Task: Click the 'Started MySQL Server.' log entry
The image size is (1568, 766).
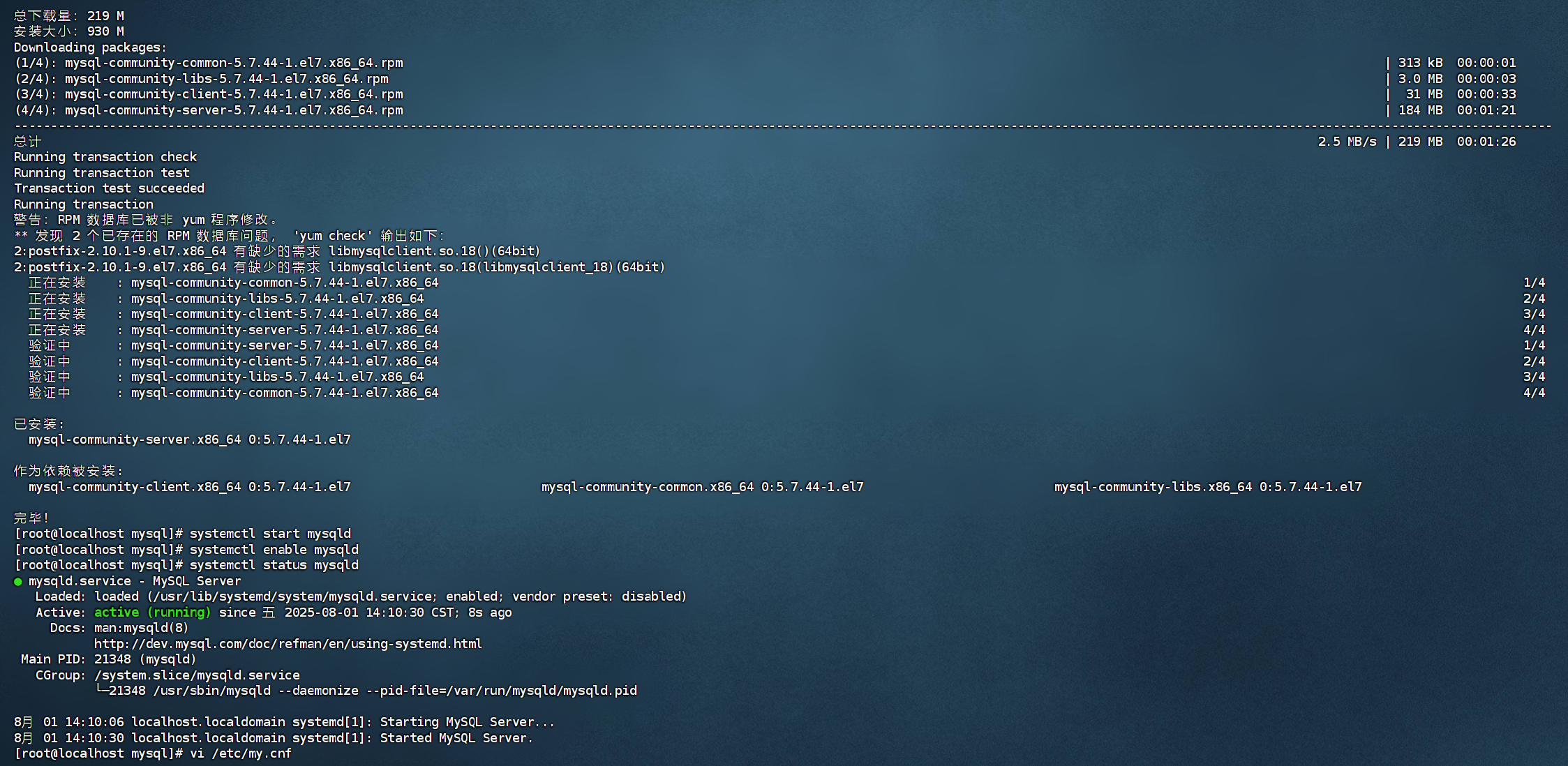Action: pos(456,738)
